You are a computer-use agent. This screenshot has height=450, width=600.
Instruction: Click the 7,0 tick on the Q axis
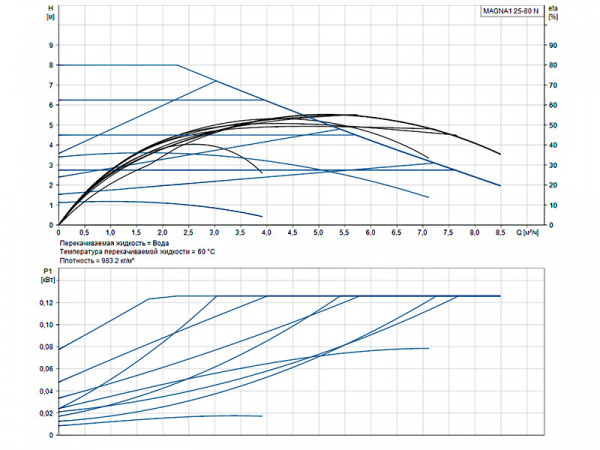[x=422, y=233]
